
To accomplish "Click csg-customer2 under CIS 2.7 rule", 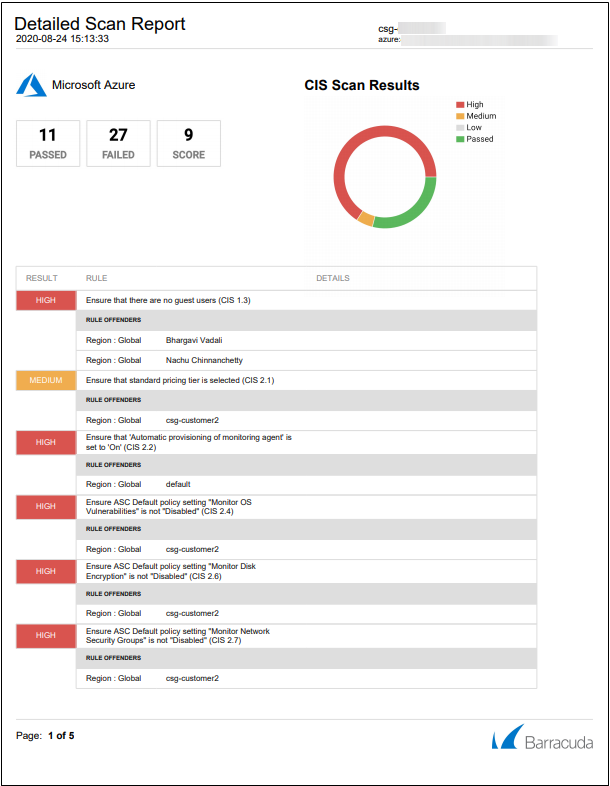I will click(x=192, y=678).
